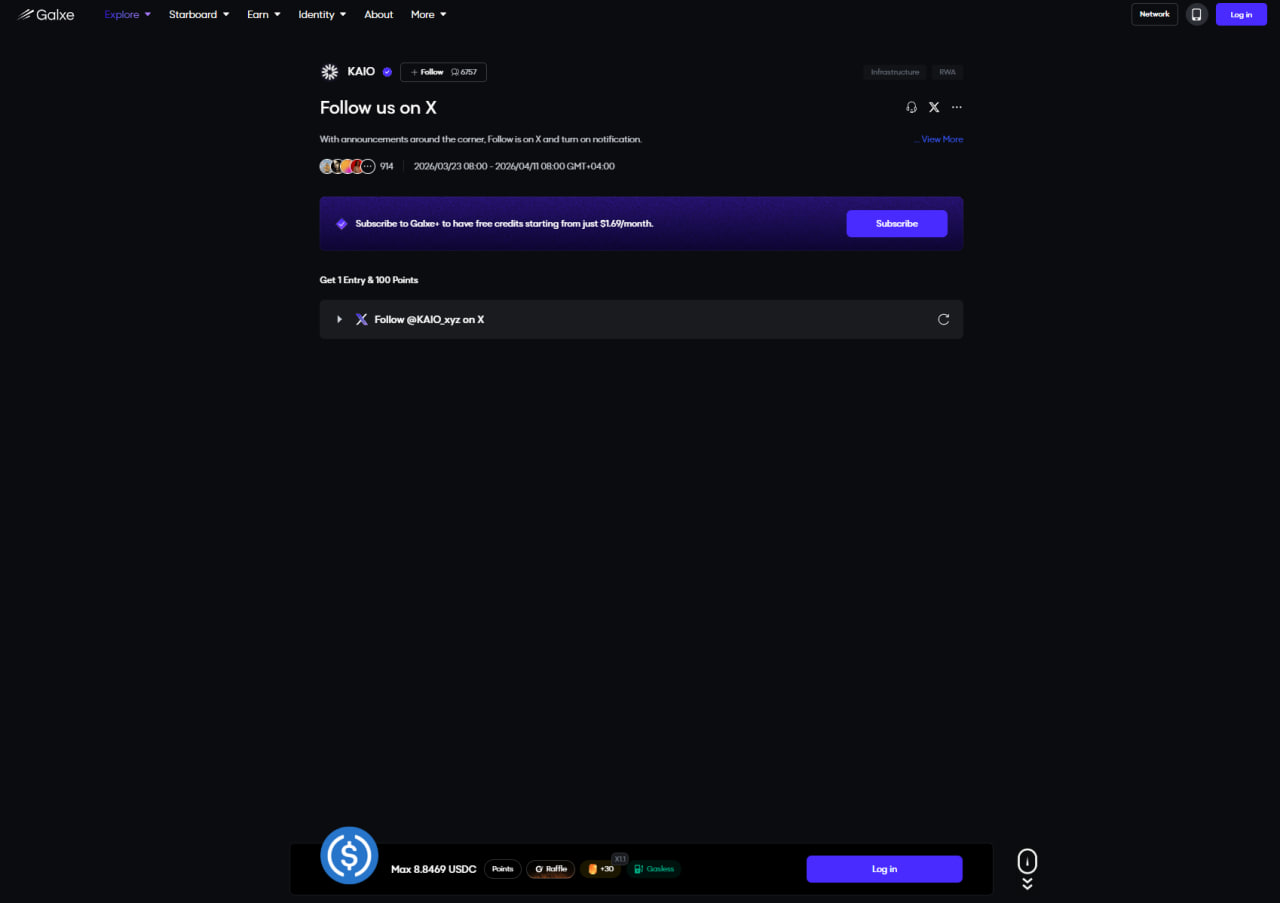Expand the Follow @KAIO_xyz on X task

pos(641,319)
